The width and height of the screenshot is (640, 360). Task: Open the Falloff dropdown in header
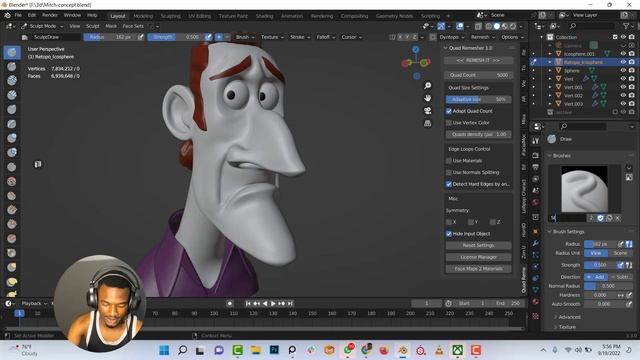(326, 37)
